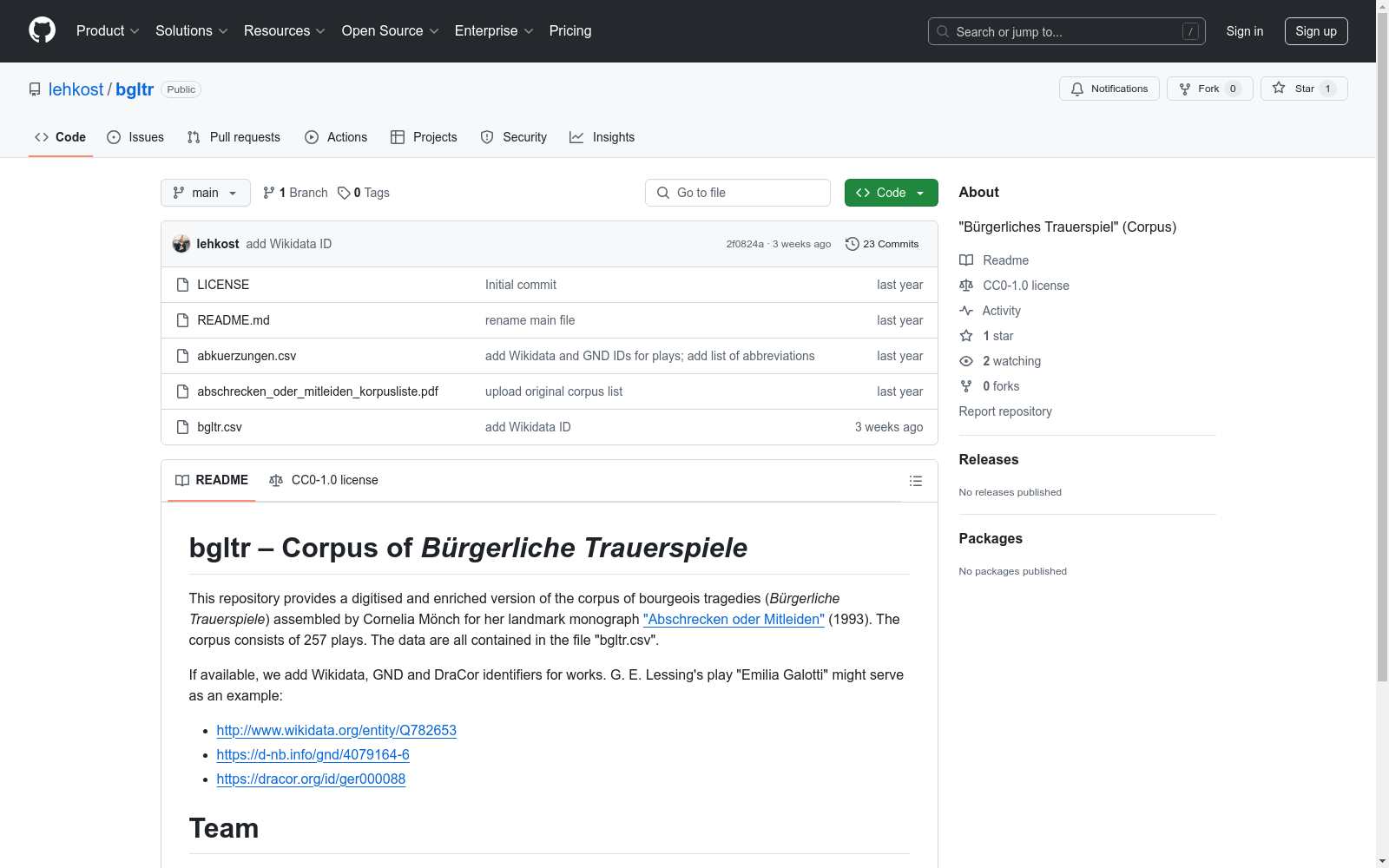Open the bgltr.csv file
Viewport: 1389px width, 868px height.
[220, 427]
